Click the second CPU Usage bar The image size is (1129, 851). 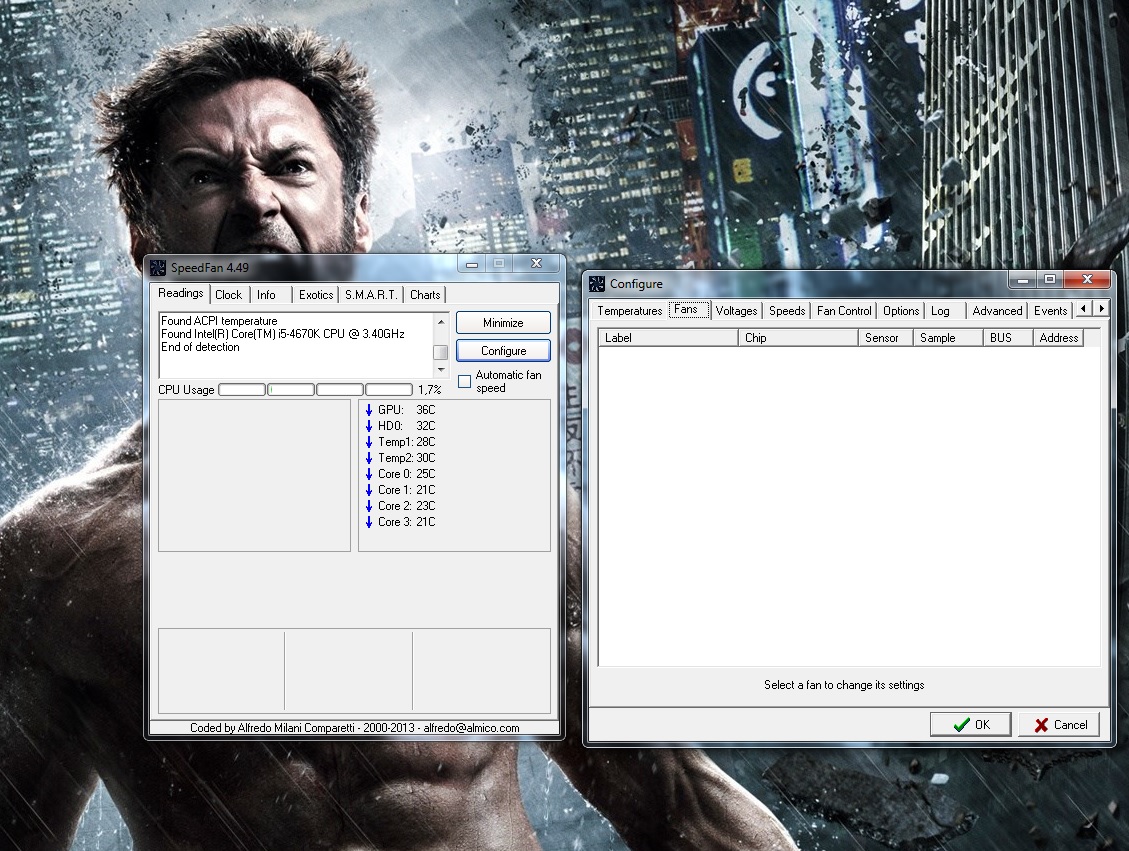click(x=291, y=390)
